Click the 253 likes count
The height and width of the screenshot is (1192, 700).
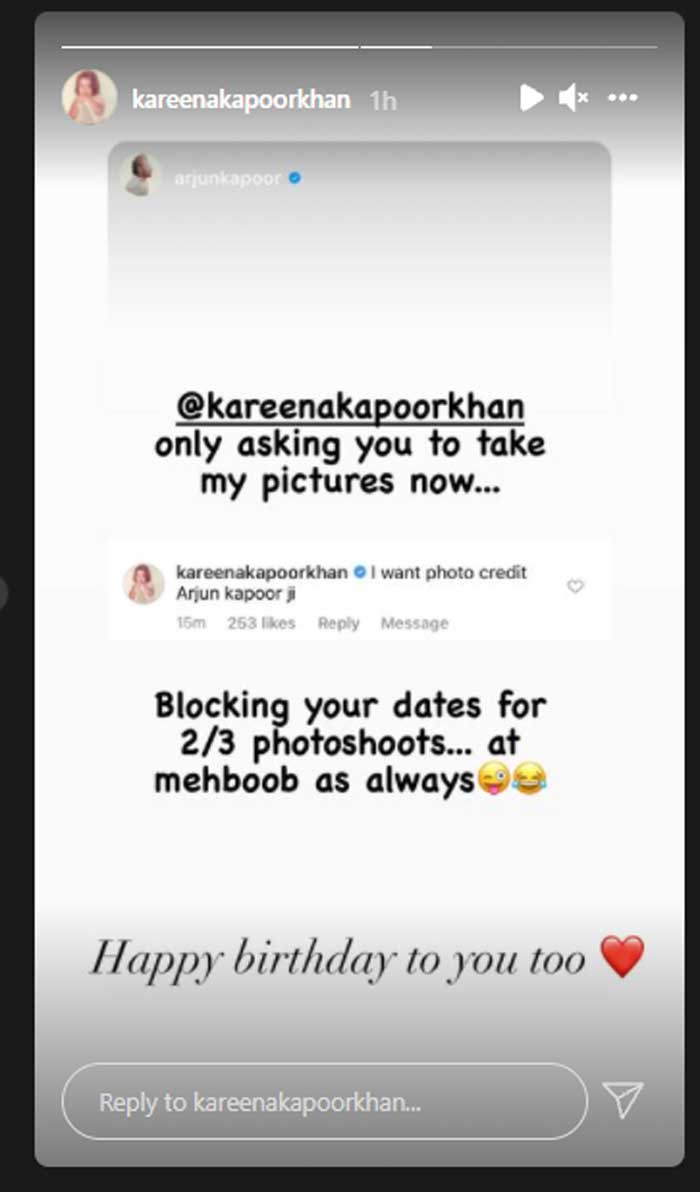click(261, 623)
